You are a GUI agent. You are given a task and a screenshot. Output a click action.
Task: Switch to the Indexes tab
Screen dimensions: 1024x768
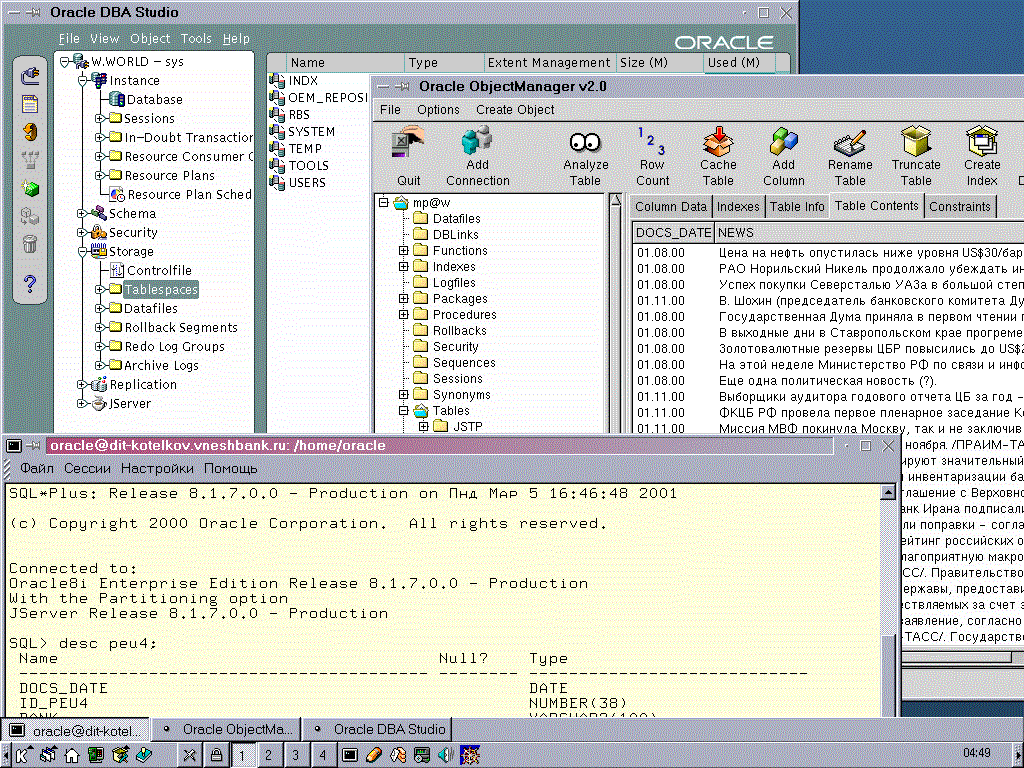(x=738, y=206)
